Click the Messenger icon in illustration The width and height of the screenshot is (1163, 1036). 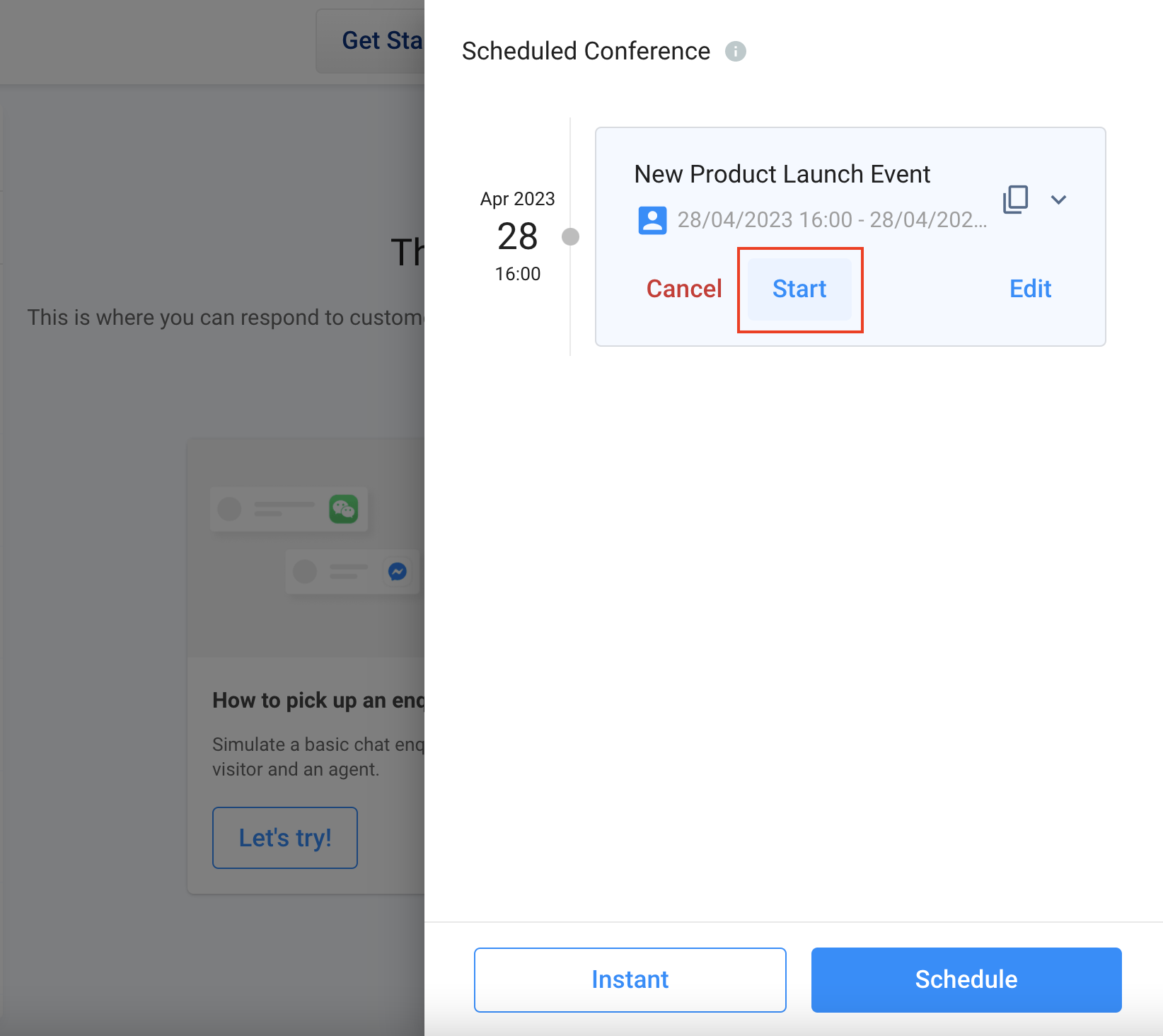click(x=398, y=571)
